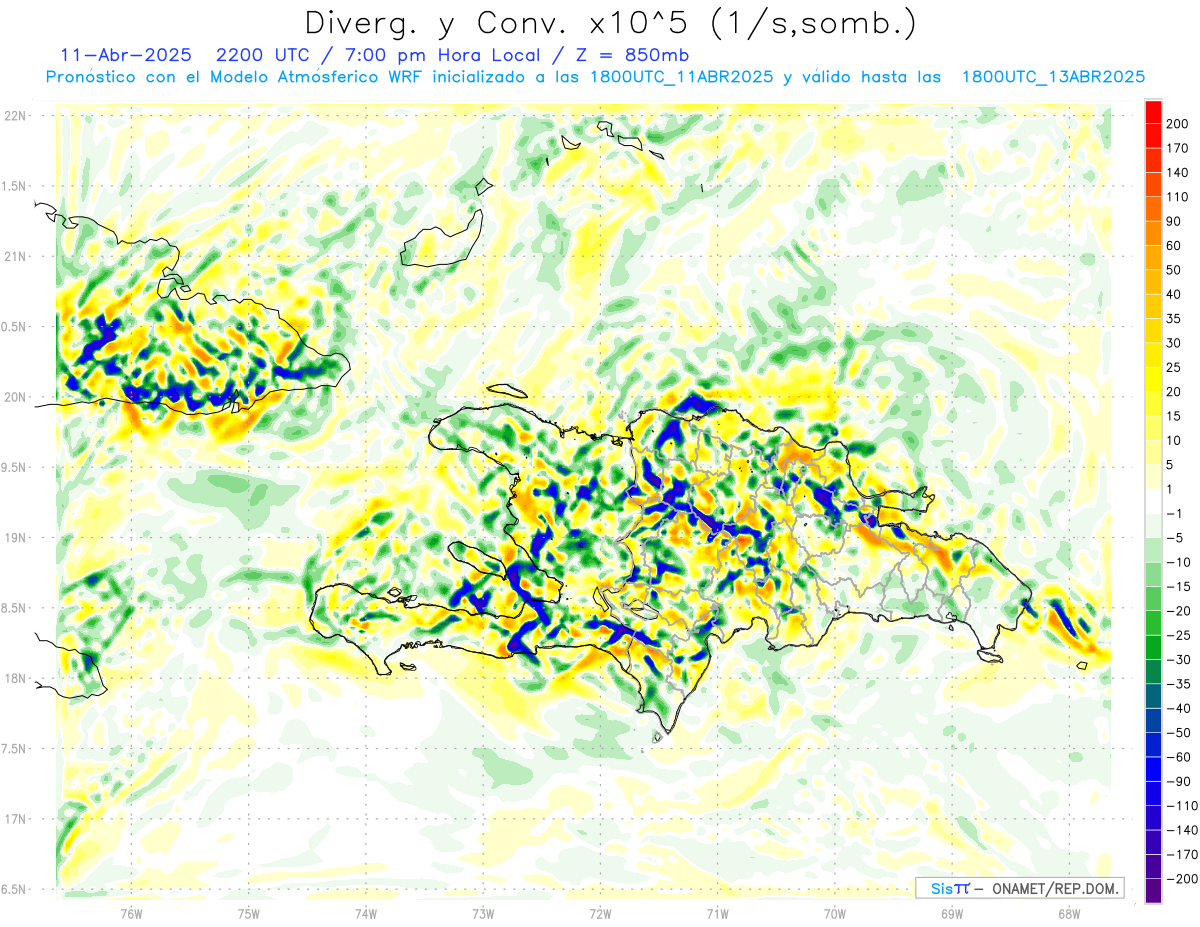
Task: Click the '-140' color bar label
Action: 1182,830
